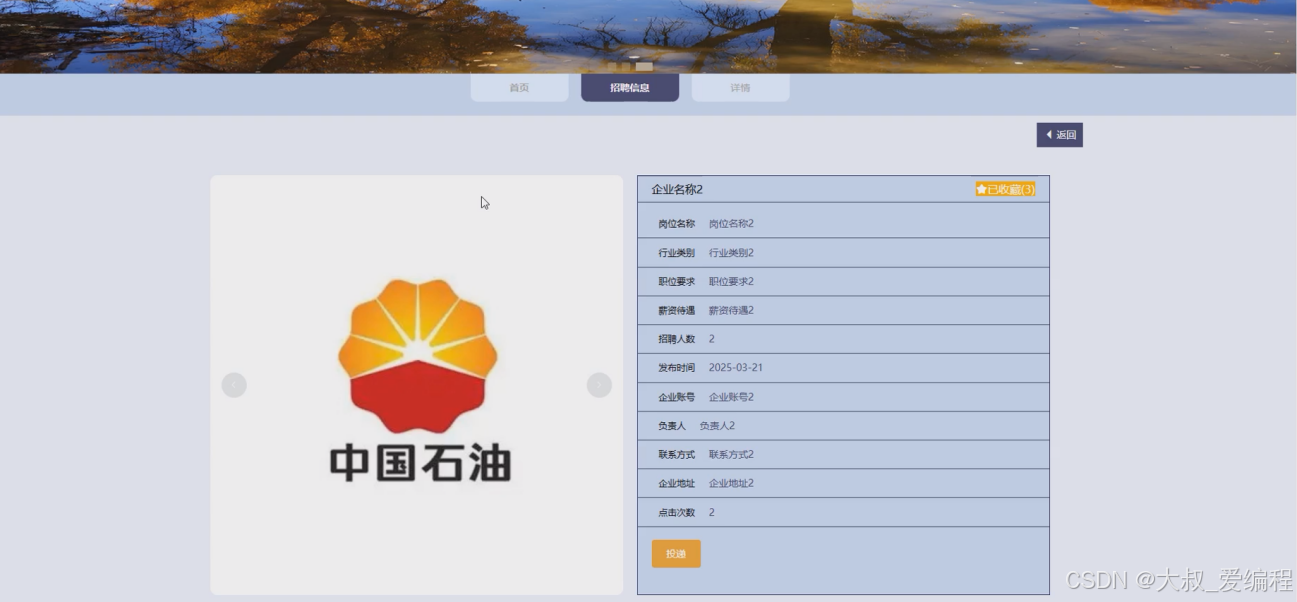Click the 点击次数 label
Viewport: 1297px width, 602px height.
coord(676,513)
